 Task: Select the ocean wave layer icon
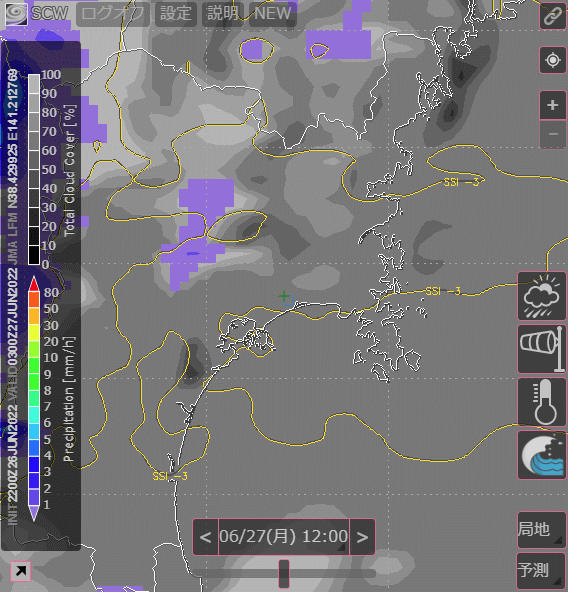tap(542, 455)
